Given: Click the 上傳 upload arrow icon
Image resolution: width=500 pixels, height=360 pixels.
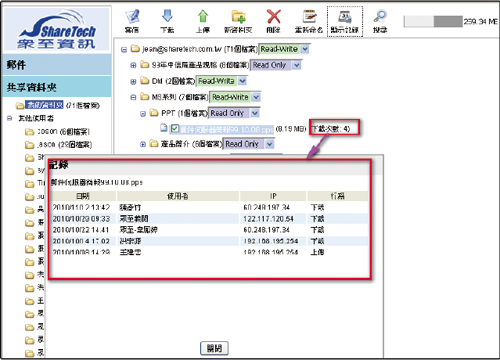Looking at the screenshot, I should [203, 16].
